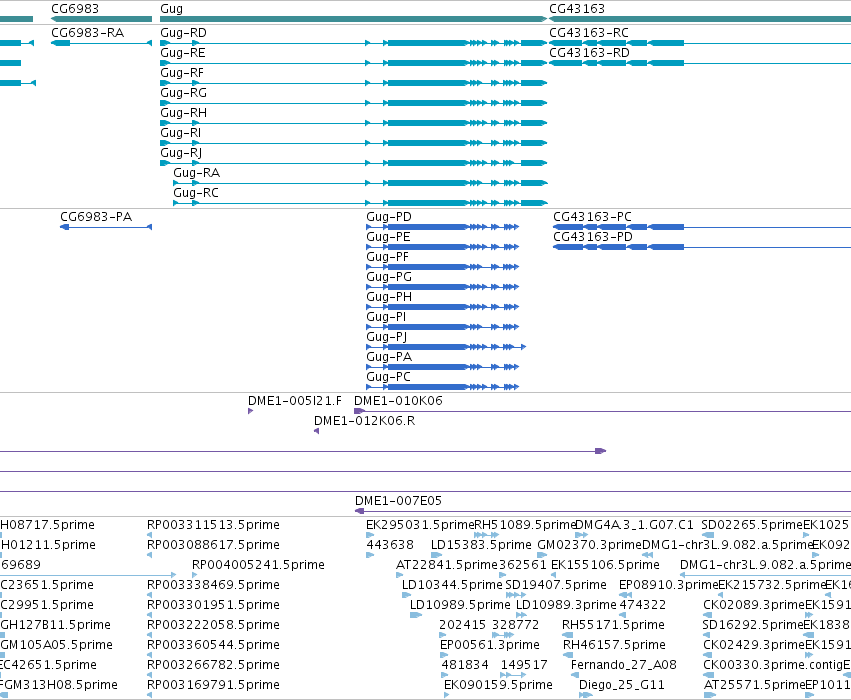Click EST RP003266782.5prime
Screen dimensions: 851x700
pos(213,665)
